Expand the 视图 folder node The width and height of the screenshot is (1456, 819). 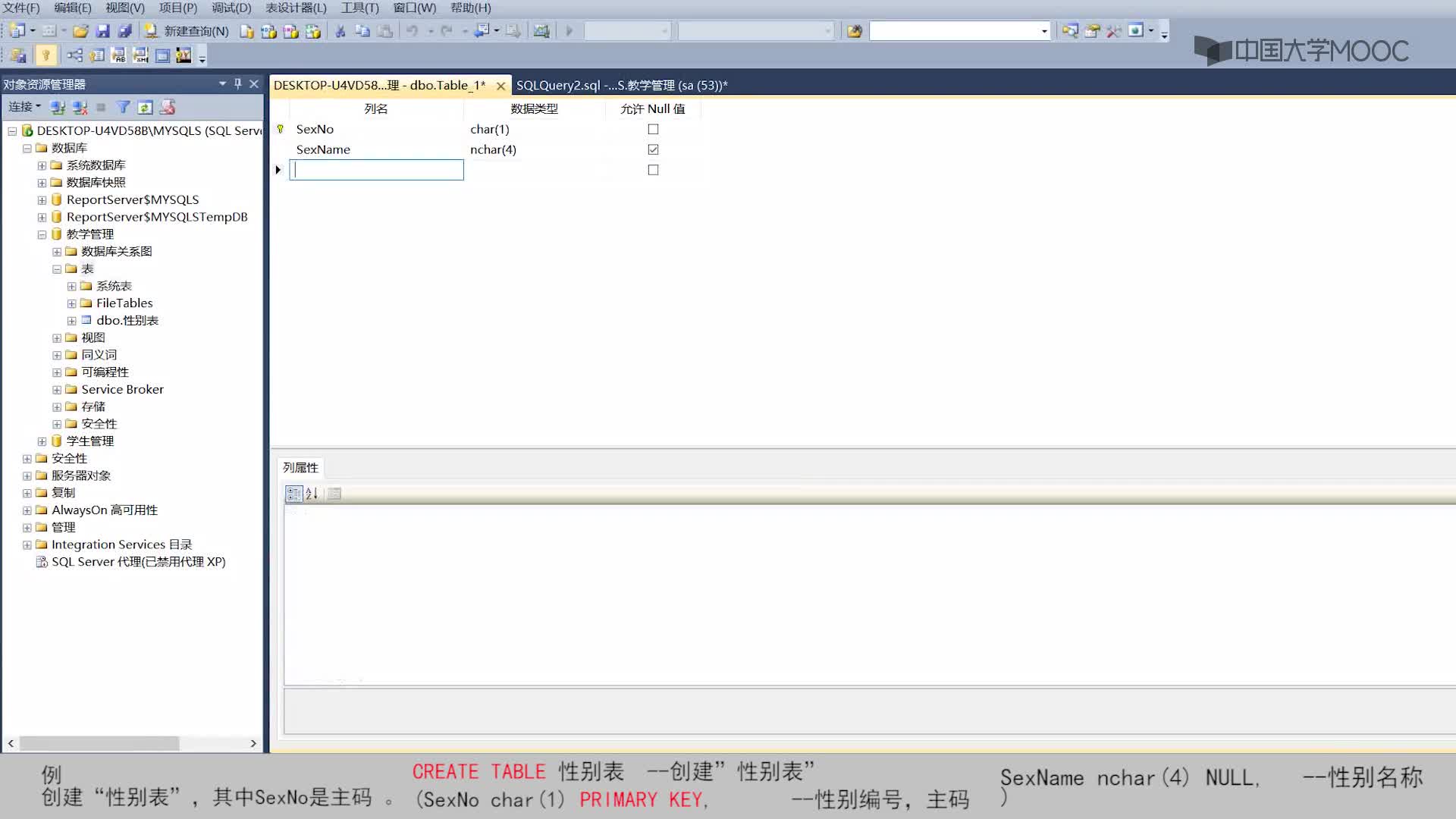tap(57, 338)
